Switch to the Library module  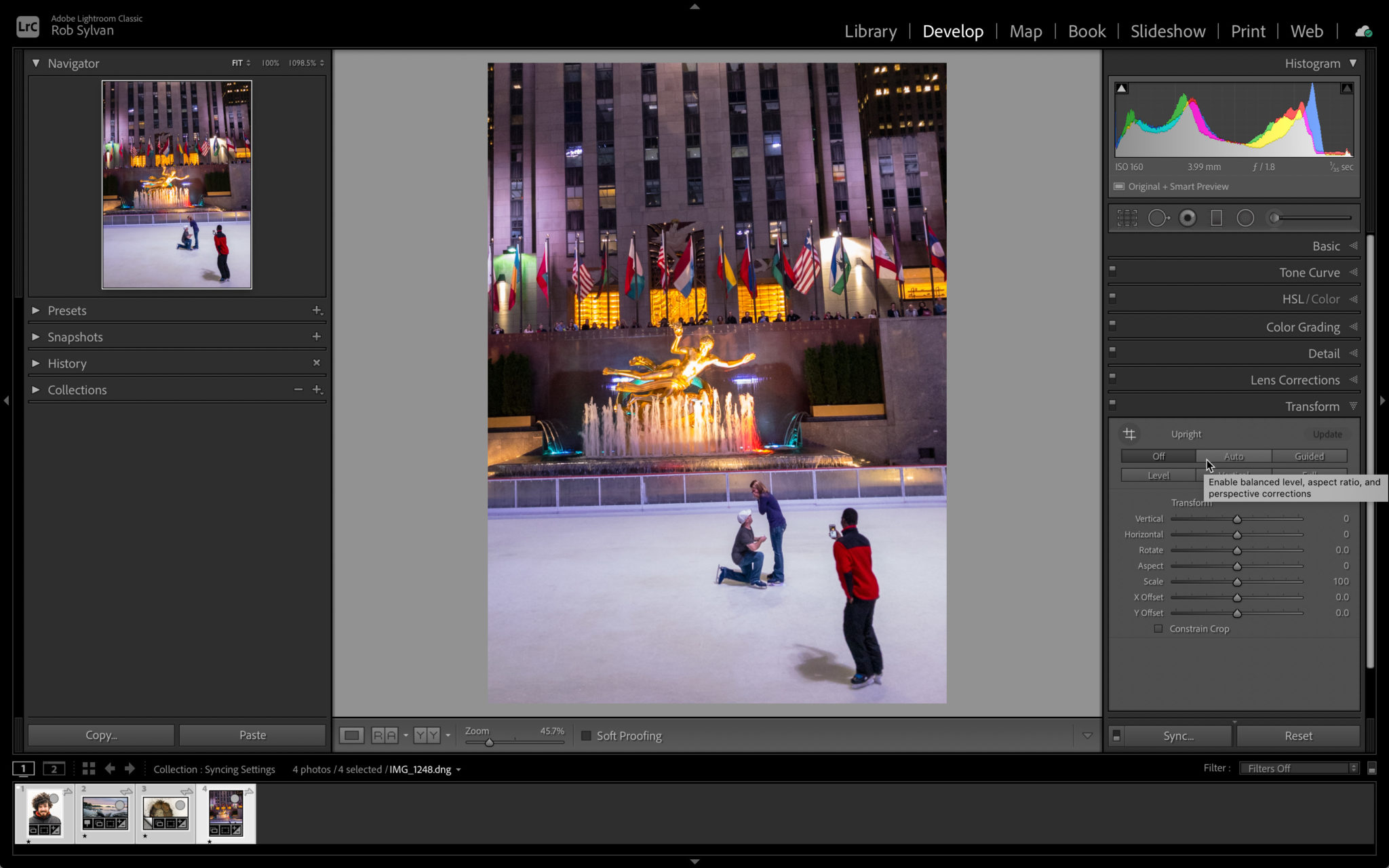(870, 31)
